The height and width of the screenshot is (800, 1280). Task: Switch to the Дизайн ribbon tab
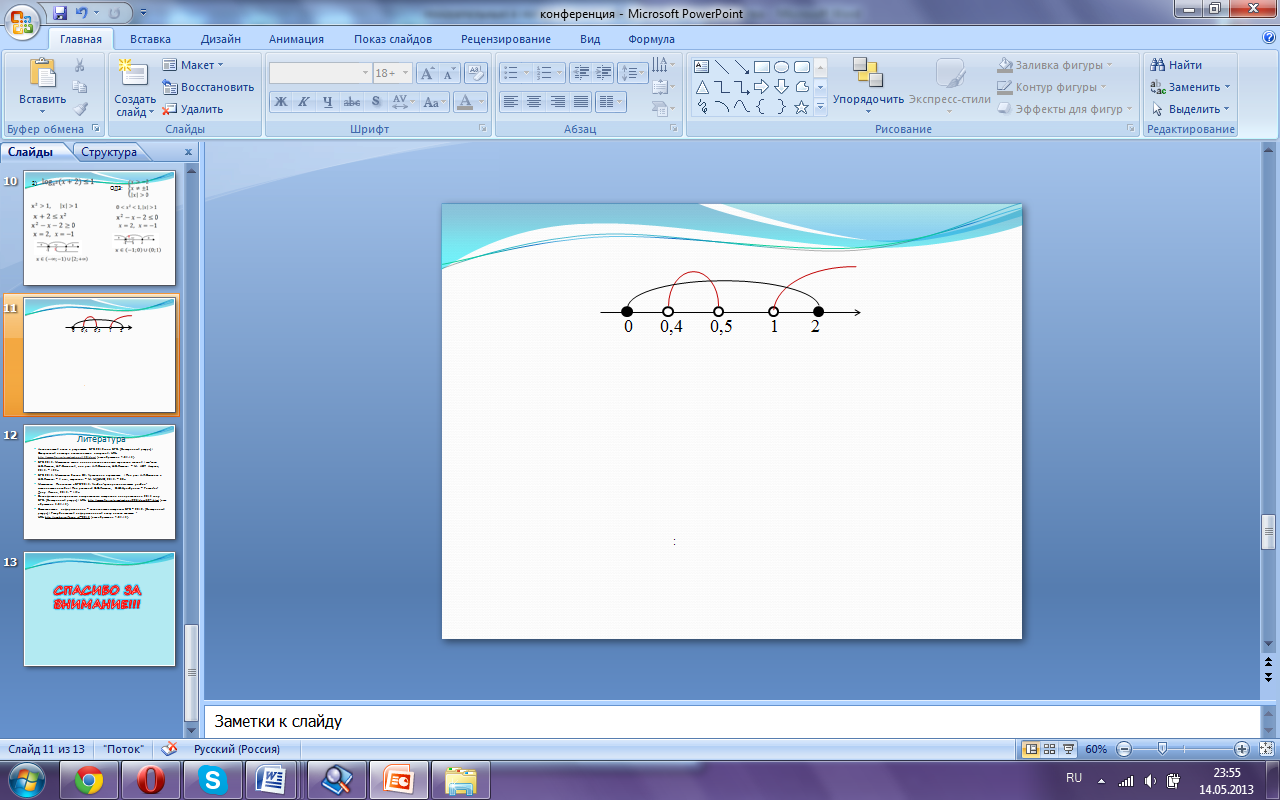click(x=220, y=39)
